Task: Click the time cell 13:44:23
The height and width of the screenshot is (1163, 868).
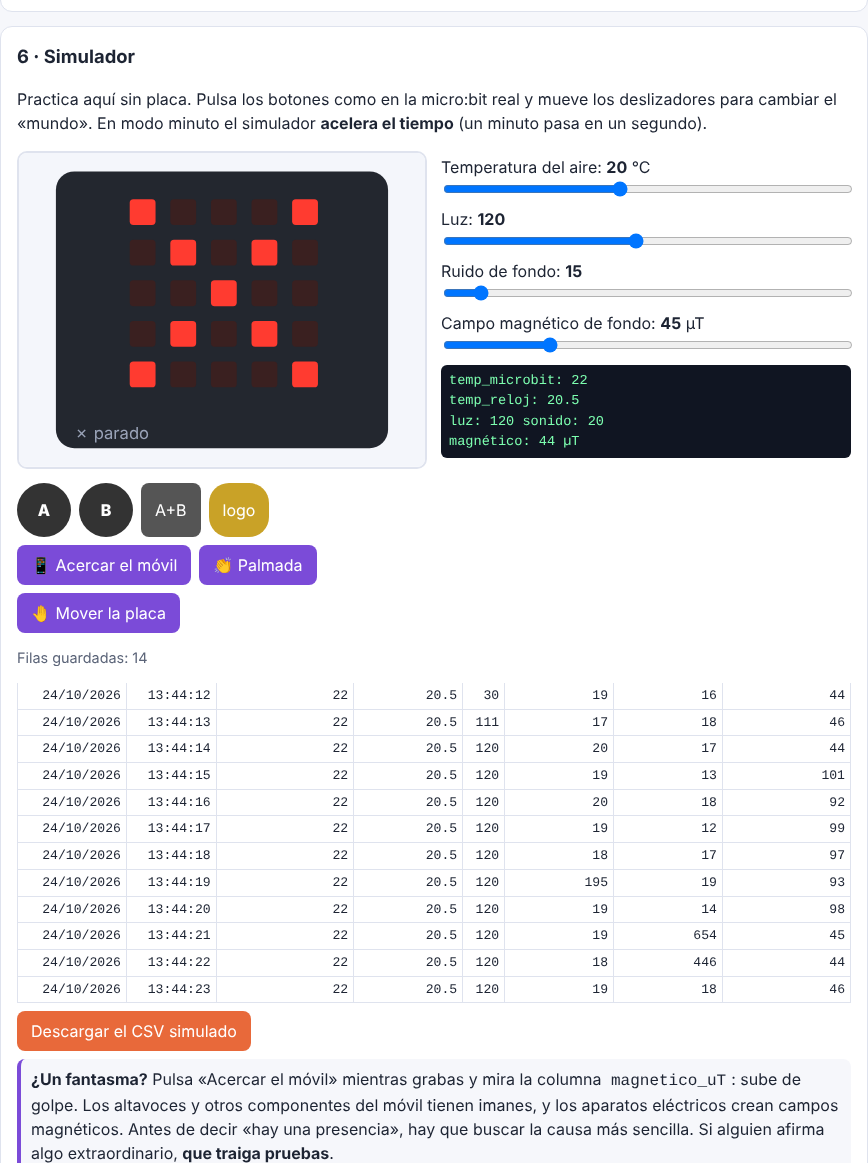Action: 179,989
